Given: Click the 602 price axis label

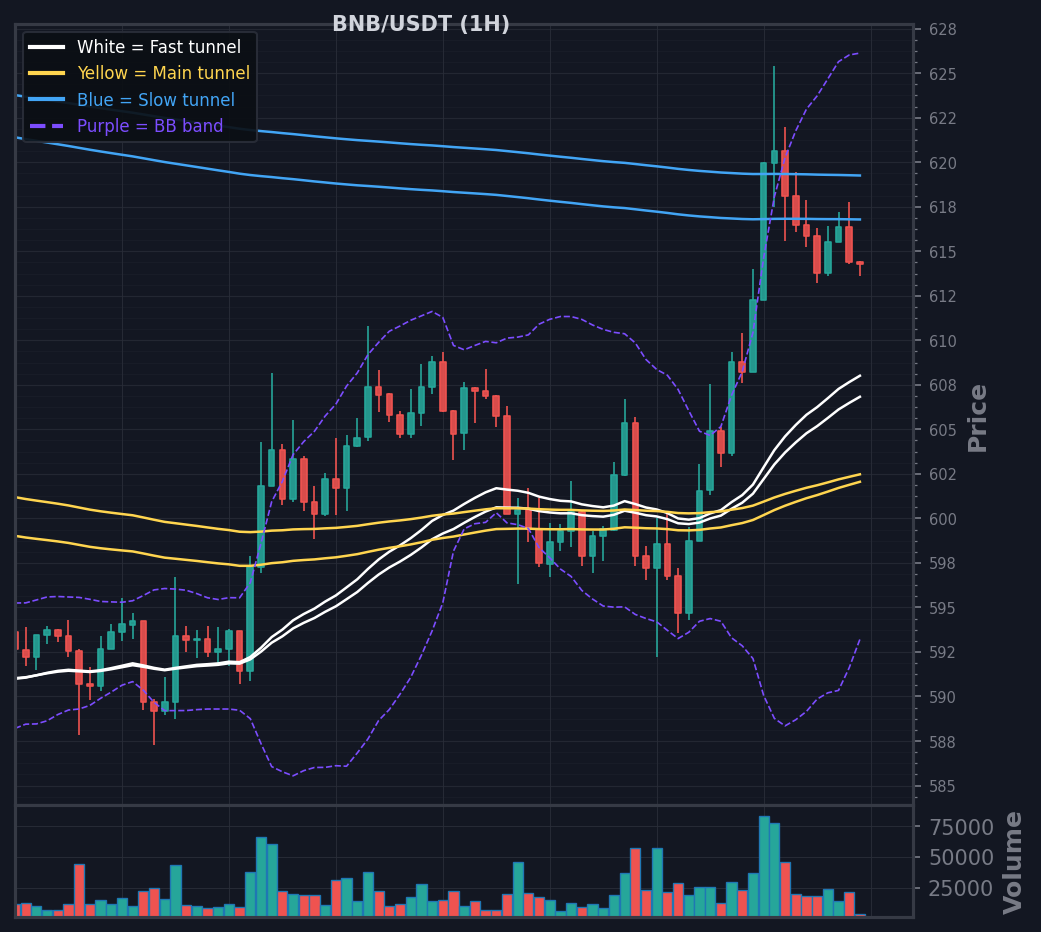Looking at the screenshot, I should tap(943, 475).
